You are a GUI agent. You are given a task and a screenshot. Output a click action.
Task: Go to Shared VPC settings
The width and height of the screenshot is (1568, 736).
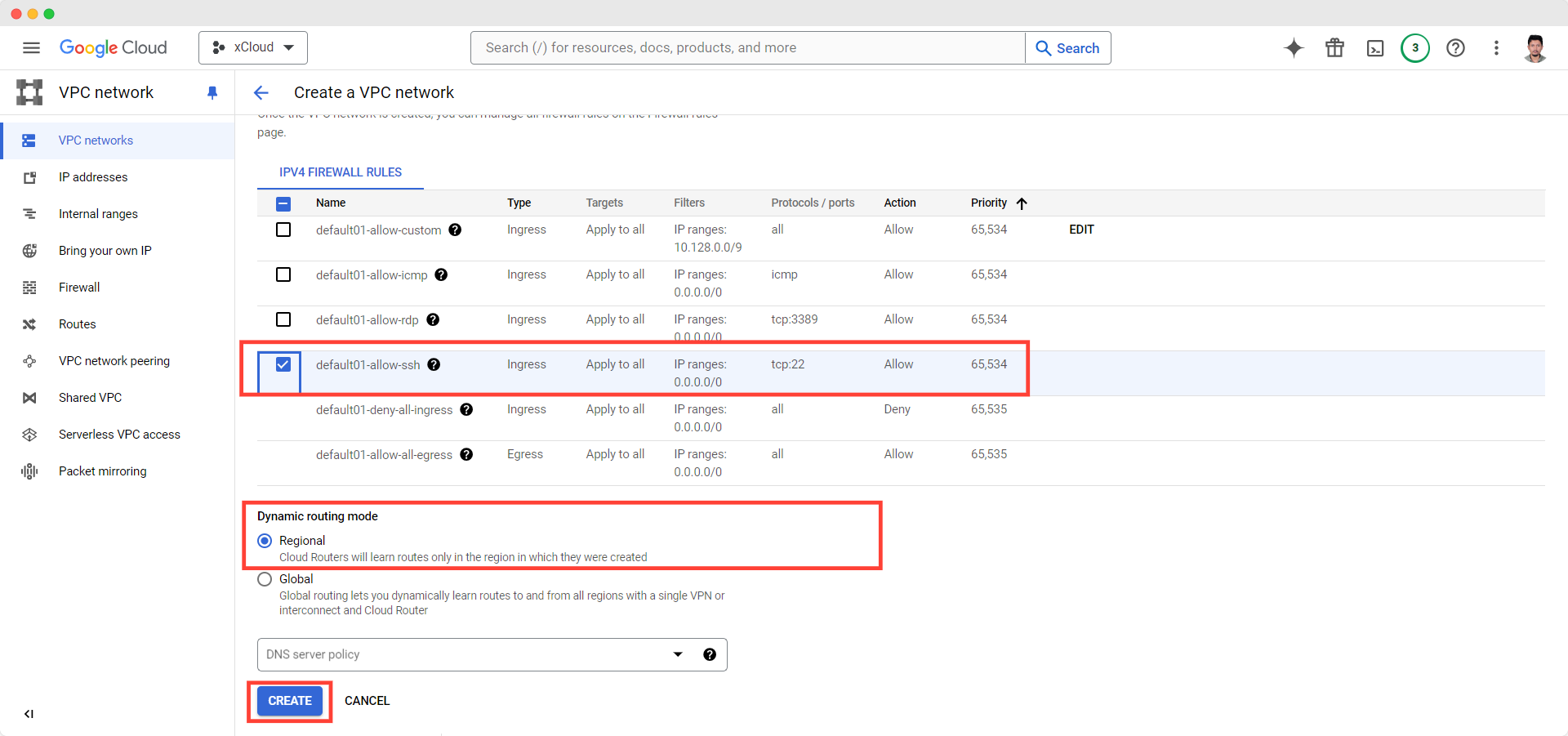click(x=90, y=397)
